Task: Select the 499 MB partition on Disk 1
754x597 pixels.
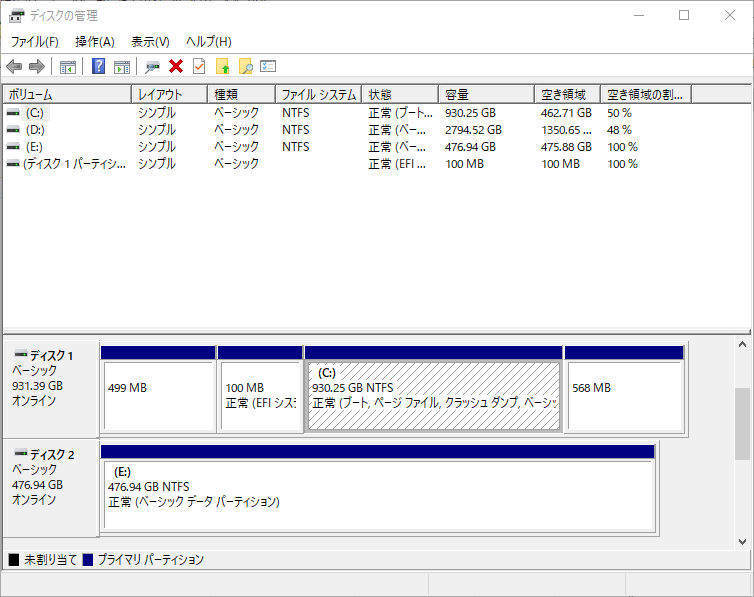Action: (158, 388)
